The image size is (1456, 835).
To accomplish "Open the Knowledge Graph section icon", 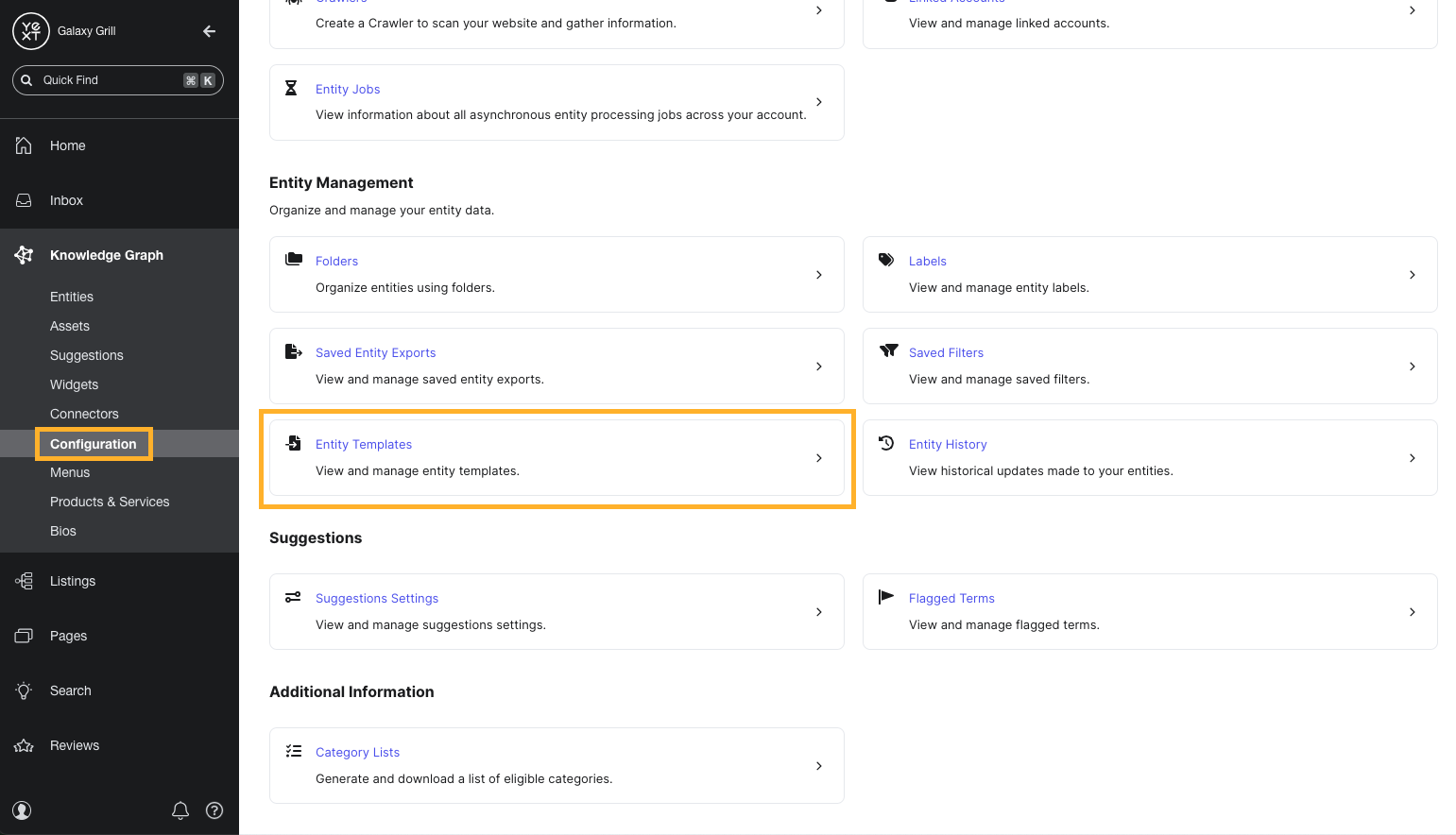I will [x=24, y=254].
